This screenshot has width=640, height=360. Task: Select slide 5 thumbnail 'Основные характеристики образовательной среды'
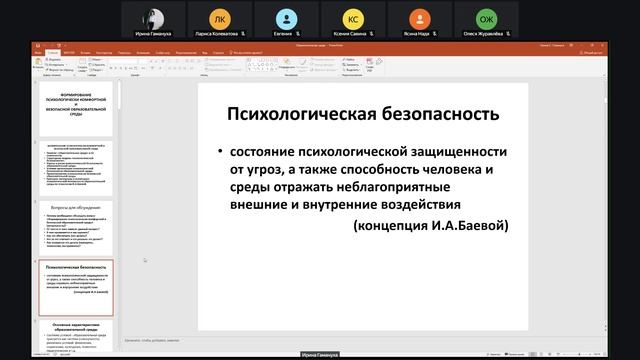pyautogui.click(x=76, y=336)
